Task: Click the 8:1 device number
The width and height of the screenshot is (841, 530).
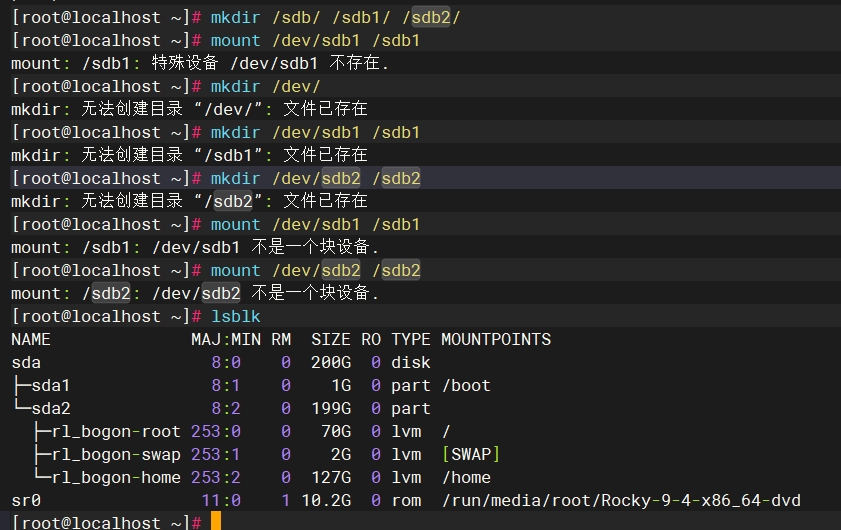Action: pyautogui.click(x=226, y=386)
